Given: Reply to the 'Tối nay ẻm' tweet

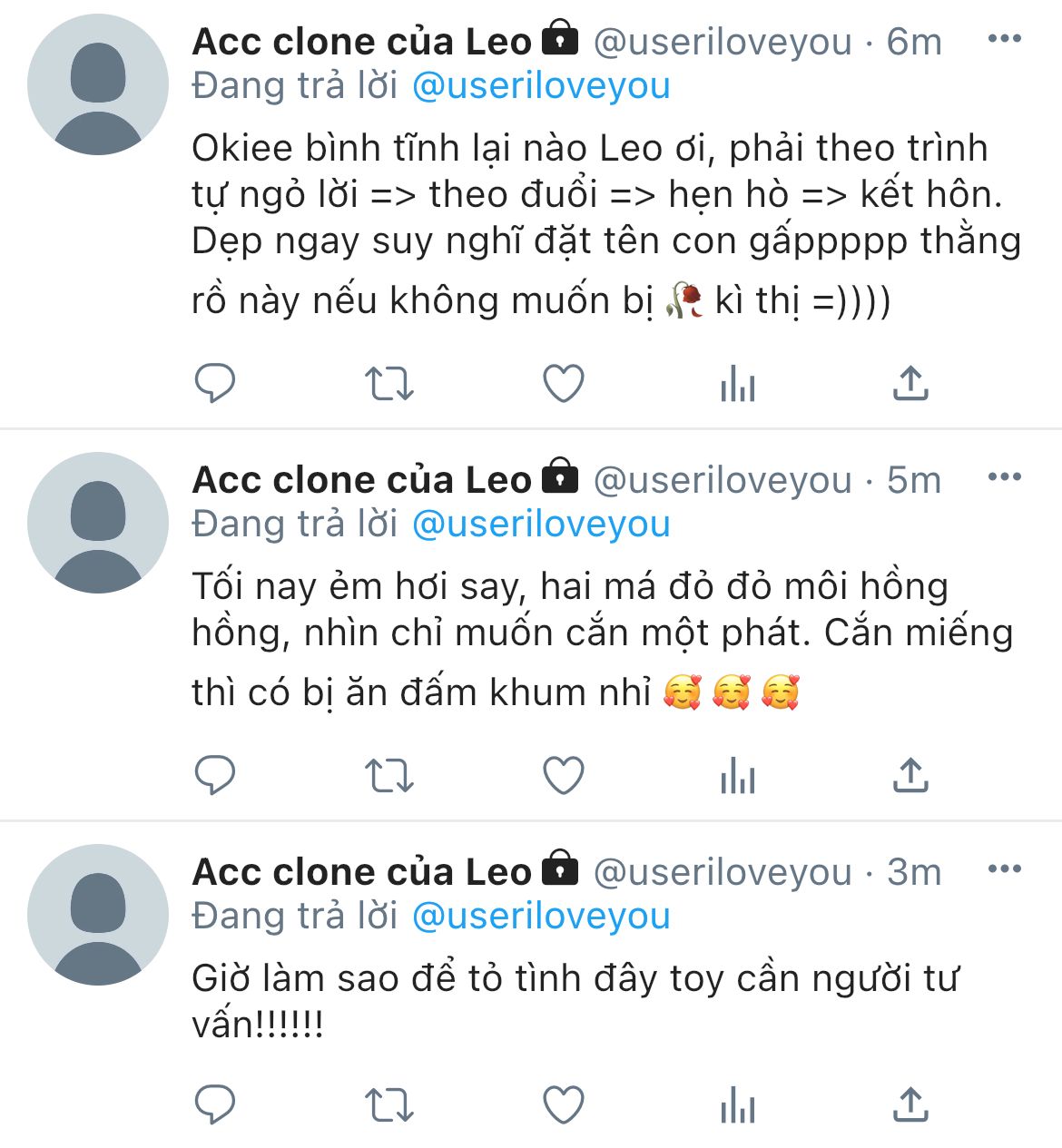Looking at the screenshot, I should coord(215,776).
